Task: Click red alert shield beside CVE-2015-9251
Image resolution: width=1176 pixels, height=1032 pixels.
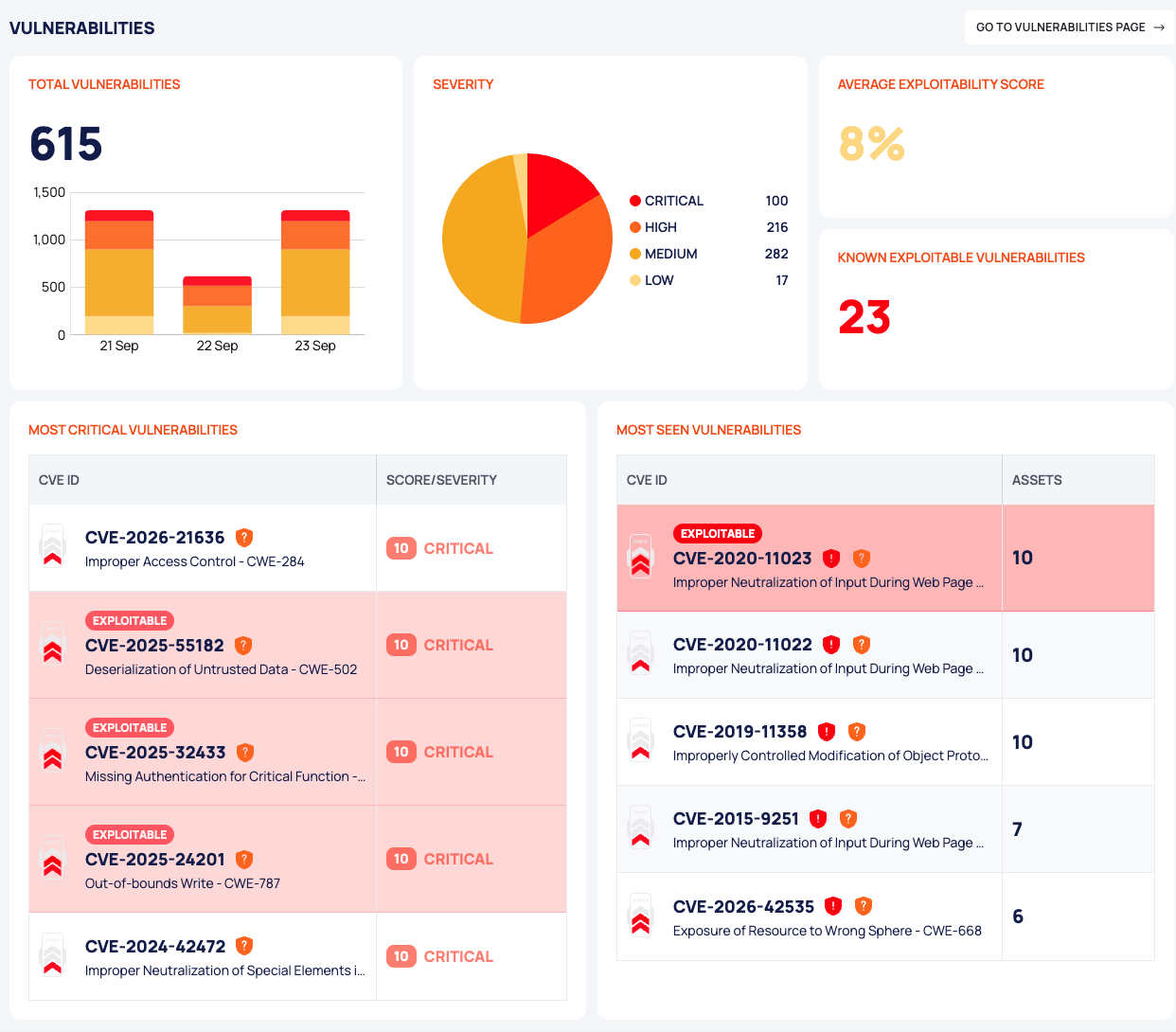Action: tap(819, 819)
